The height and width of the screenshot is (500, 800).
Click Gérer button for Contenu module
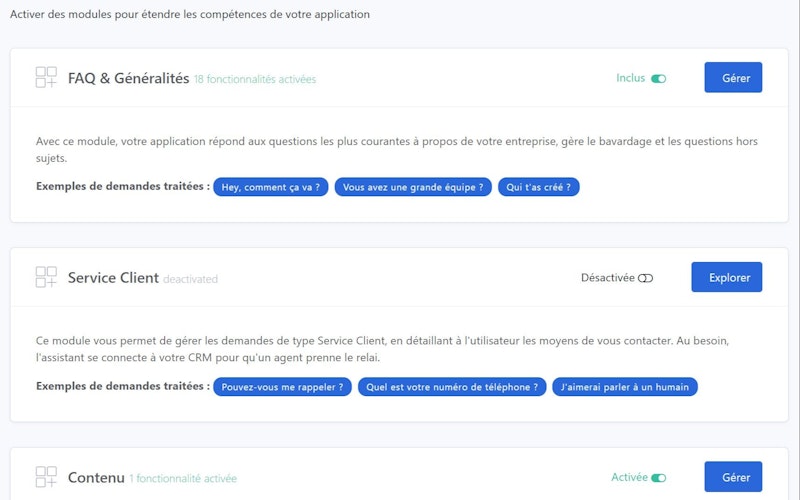pyautogui.click(x=733, y=477)
